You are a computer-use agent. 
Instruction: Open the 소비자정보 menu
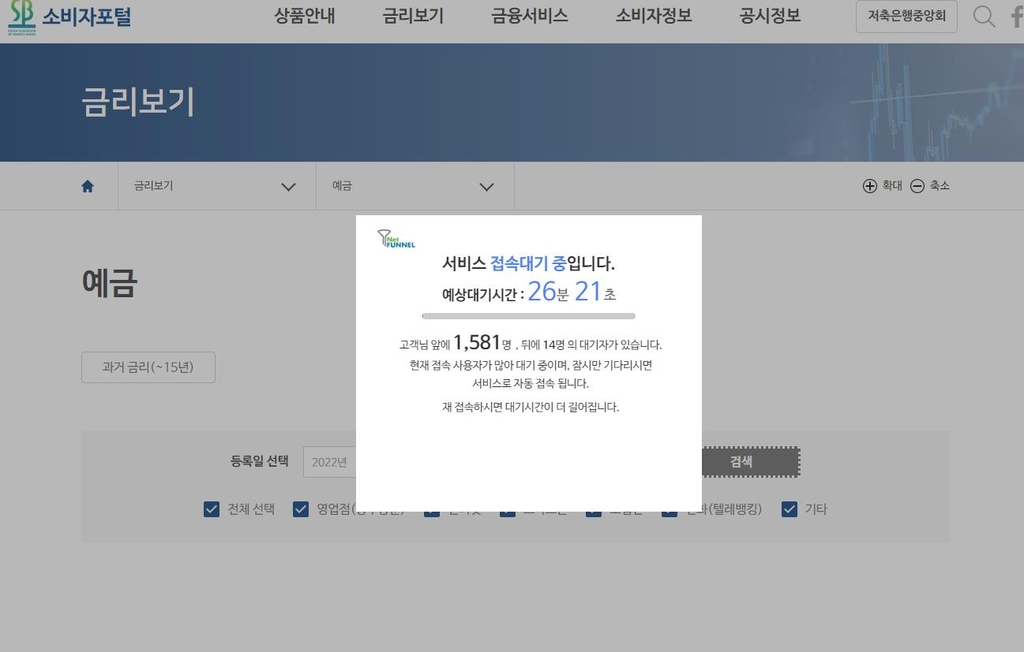(x=653, y=16)
